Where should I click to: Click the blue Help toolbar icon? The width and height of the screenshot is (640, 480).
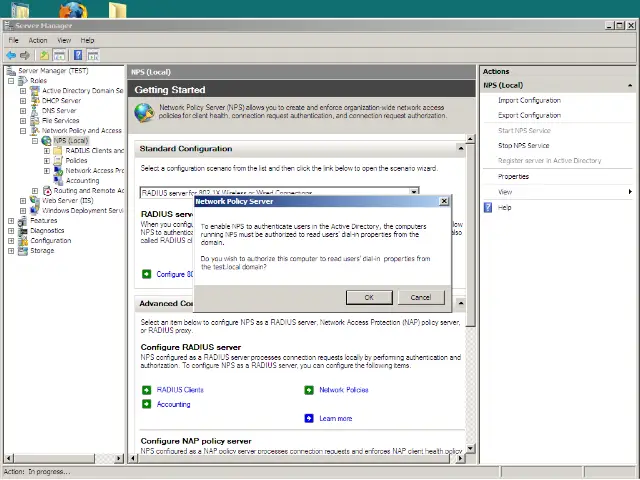[x=78, y=55]
